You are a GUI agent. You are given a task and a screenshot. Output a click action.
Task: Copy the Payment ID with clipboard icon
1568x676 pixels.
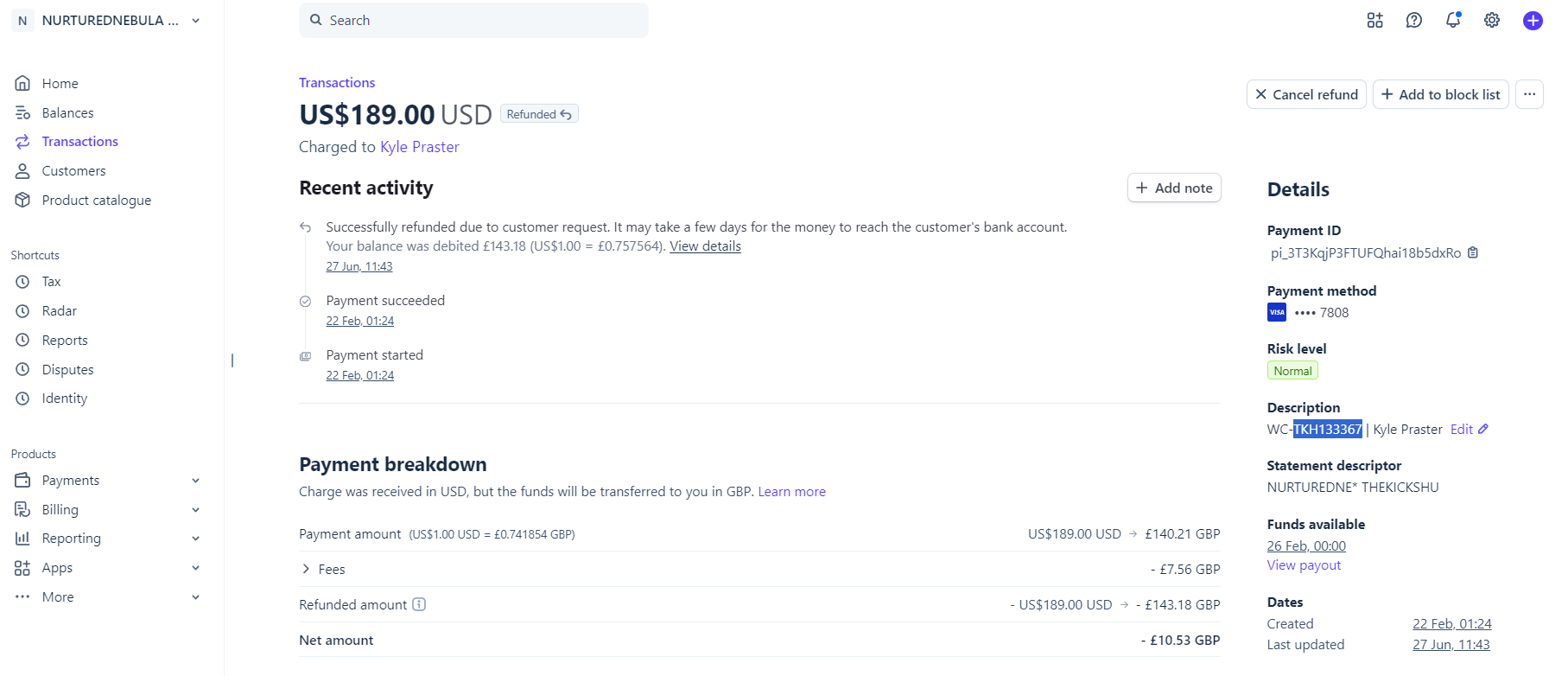pos(1473,252)
